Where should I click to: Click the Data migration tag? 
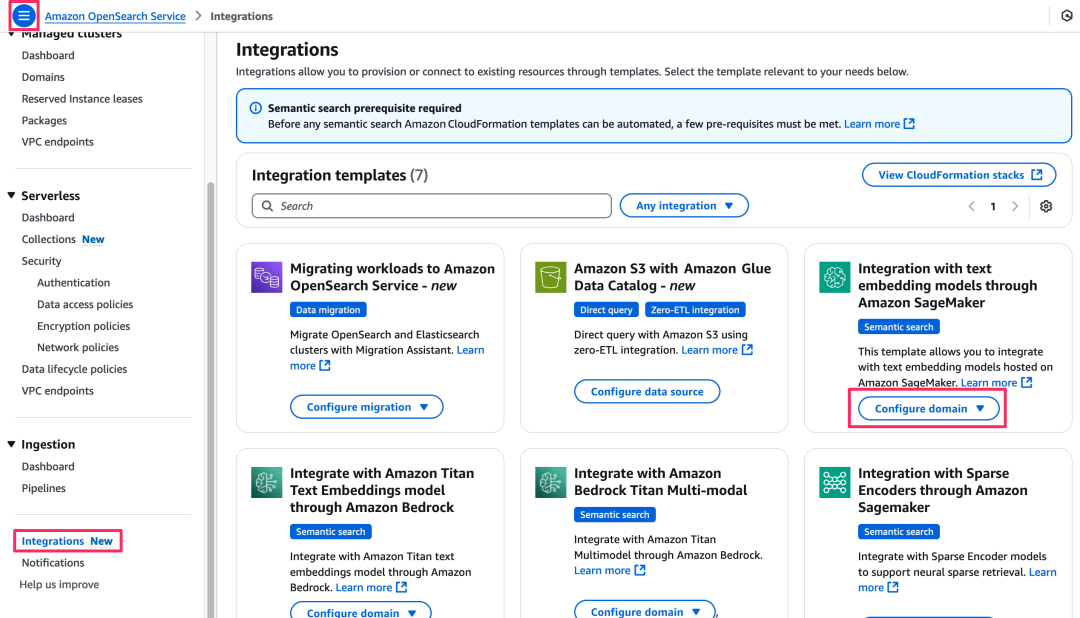point(328,310)
